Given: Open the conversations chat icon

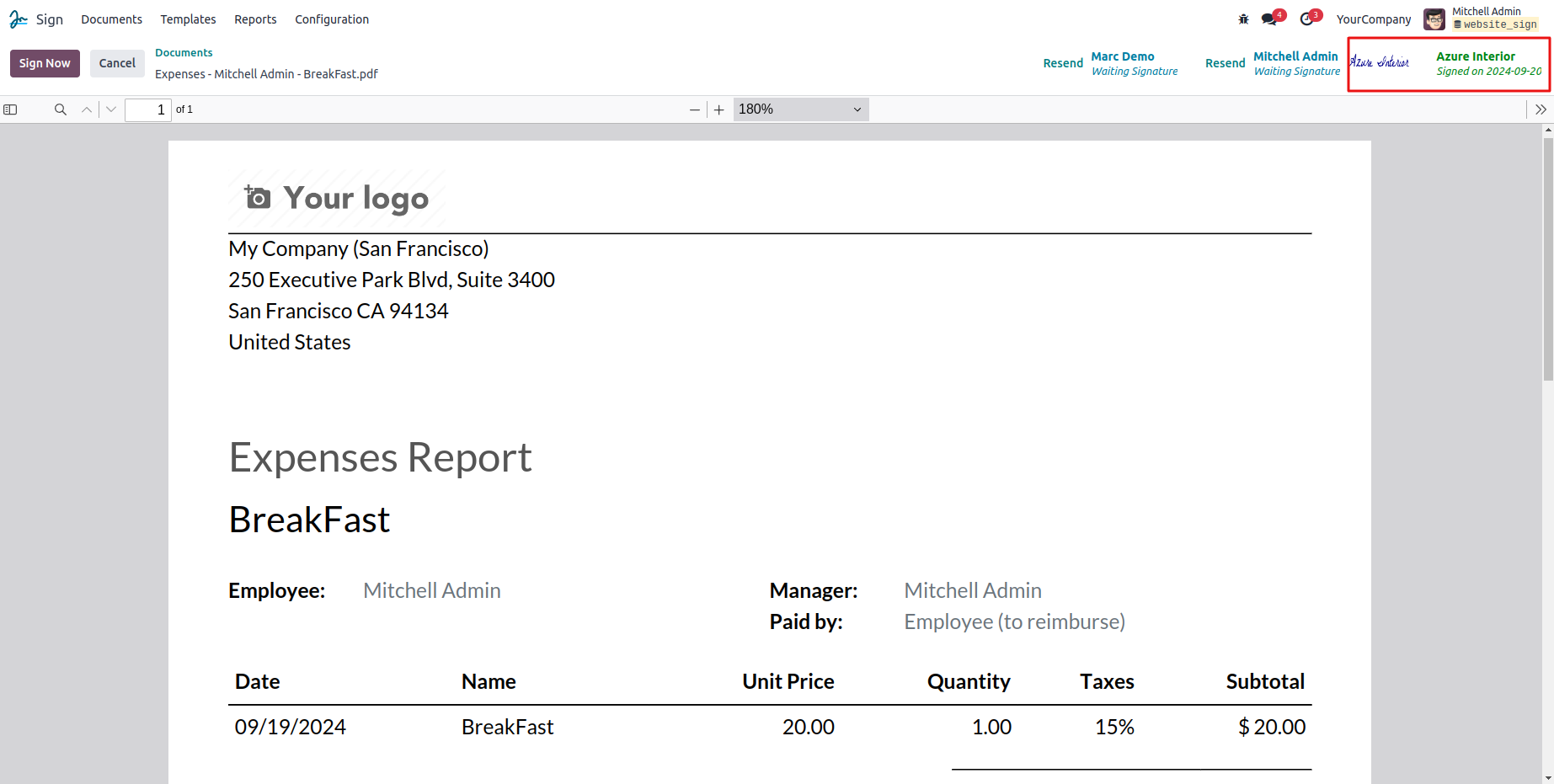Looking at the screenshot, I should click(1269, 19).
